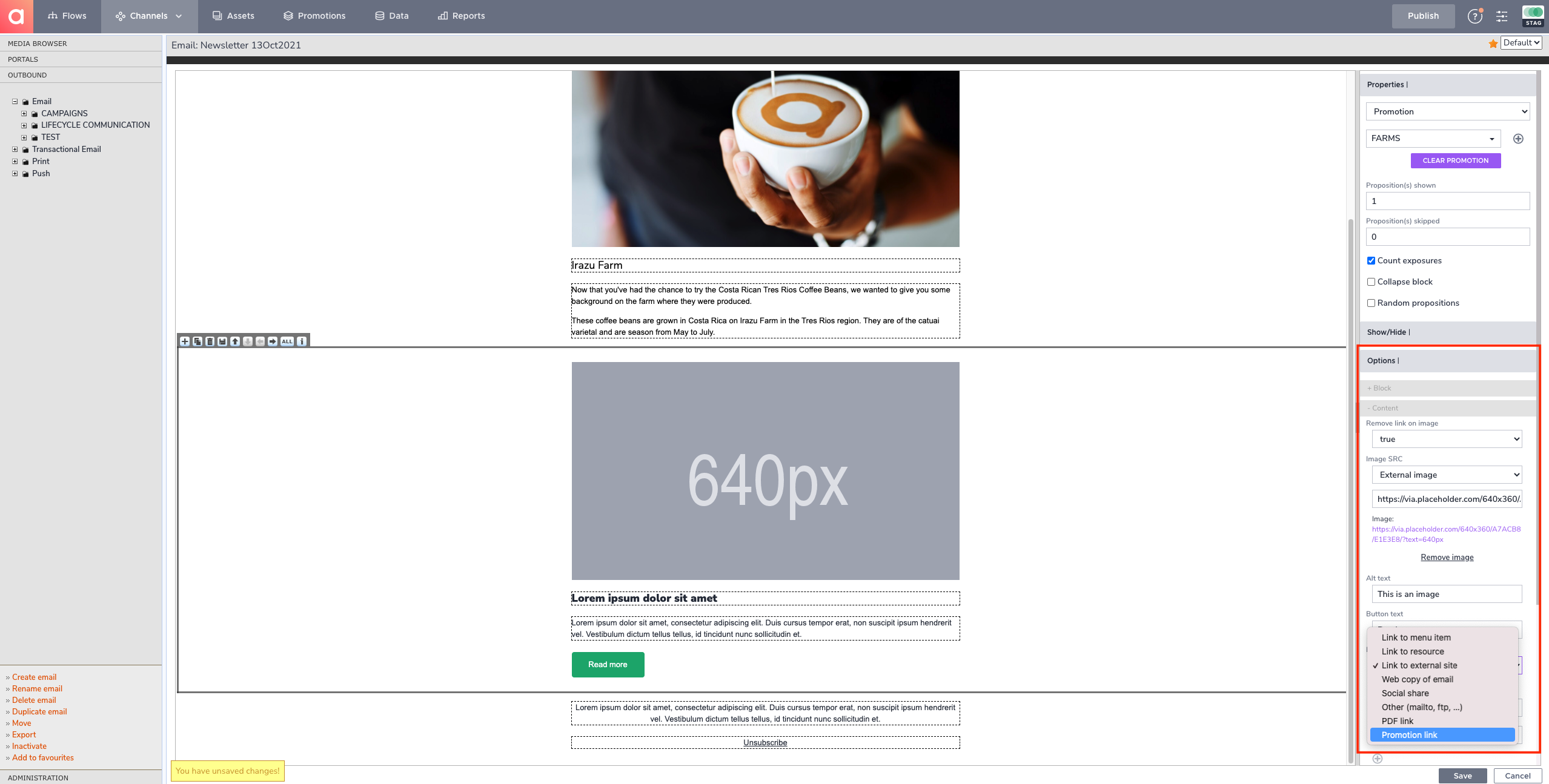This screenshot has height=784, width=1549.
Task: Click the right arrow block icon
Action: pos(273,341)
